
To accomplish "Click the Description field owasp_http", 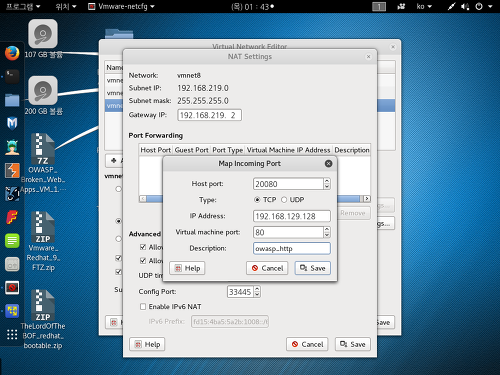I will 292,248.
